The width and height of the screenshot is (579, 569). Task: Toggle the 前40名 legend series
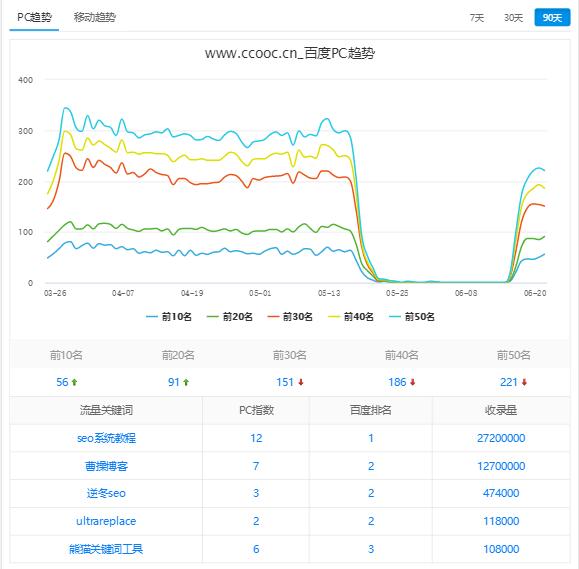[x=351, y=317]
